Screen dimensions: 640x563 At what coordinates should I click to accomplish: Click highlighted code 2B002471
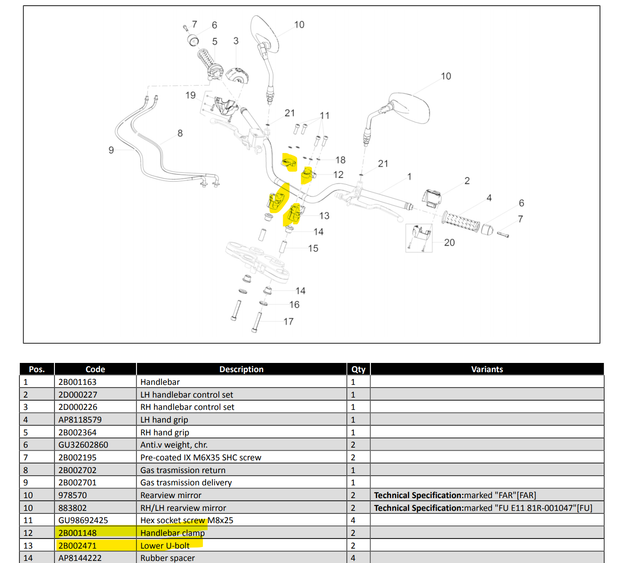point(77,545)
